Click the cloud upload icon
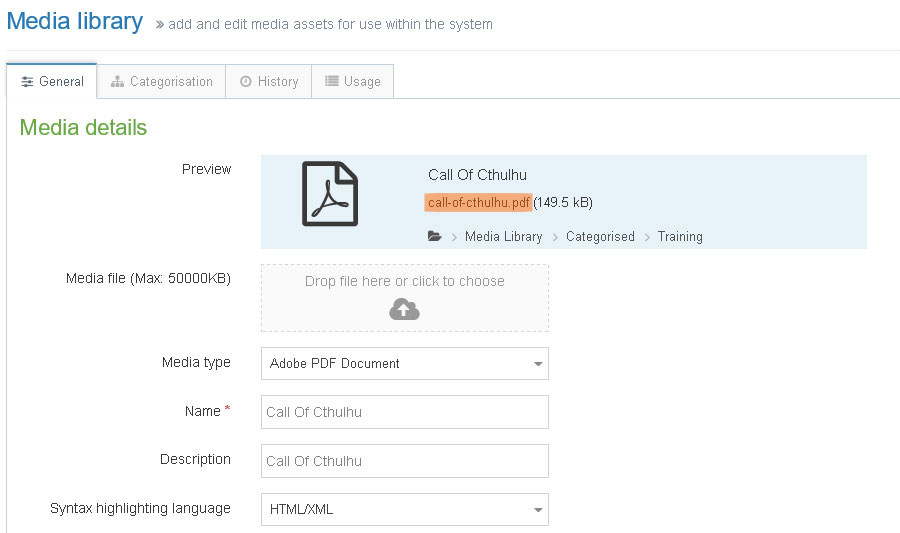900x533 pixels. 404,310
